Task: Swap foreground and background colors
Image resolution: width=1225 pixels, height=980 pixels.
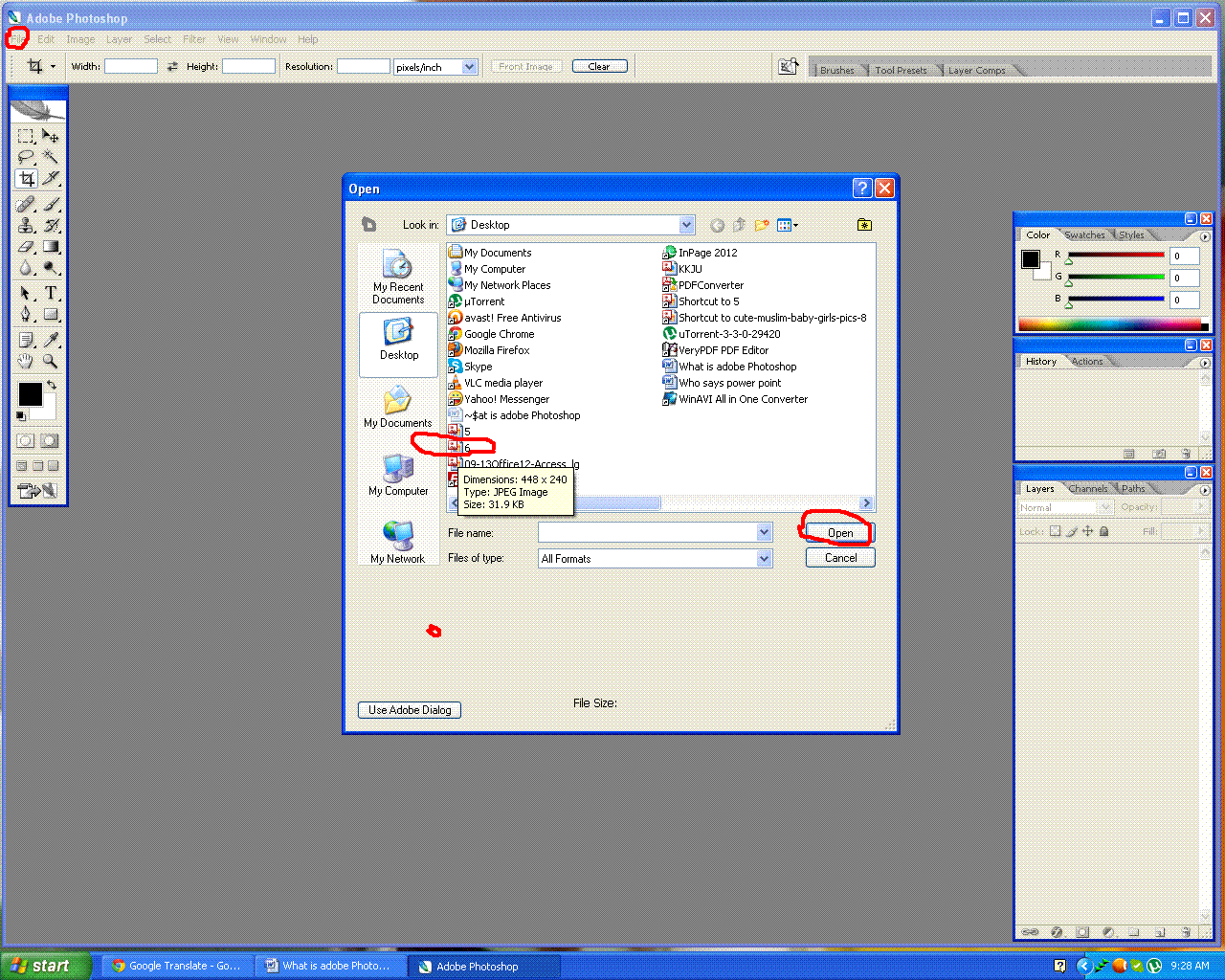Action: pyautogui.click(x=52, y=385)
